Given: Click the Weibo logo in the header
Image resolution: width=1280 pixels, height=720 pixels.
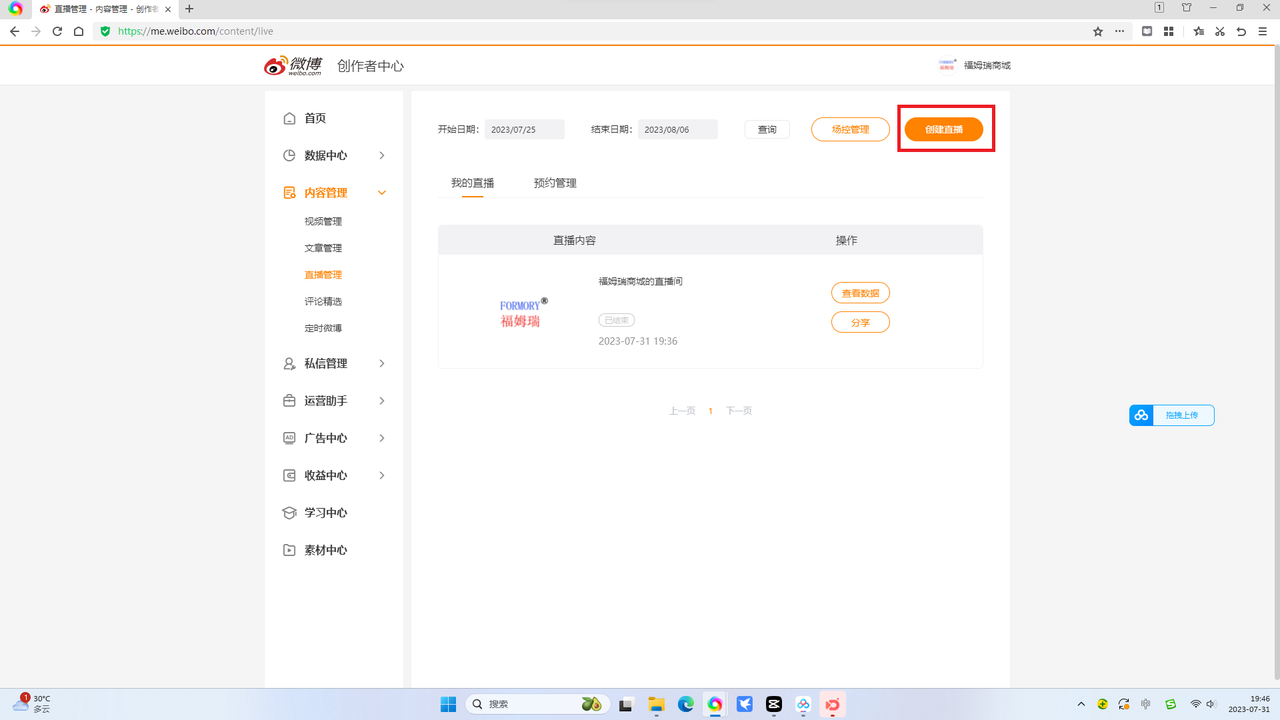Looking at the screenshot, I should (x=293, y=66).
